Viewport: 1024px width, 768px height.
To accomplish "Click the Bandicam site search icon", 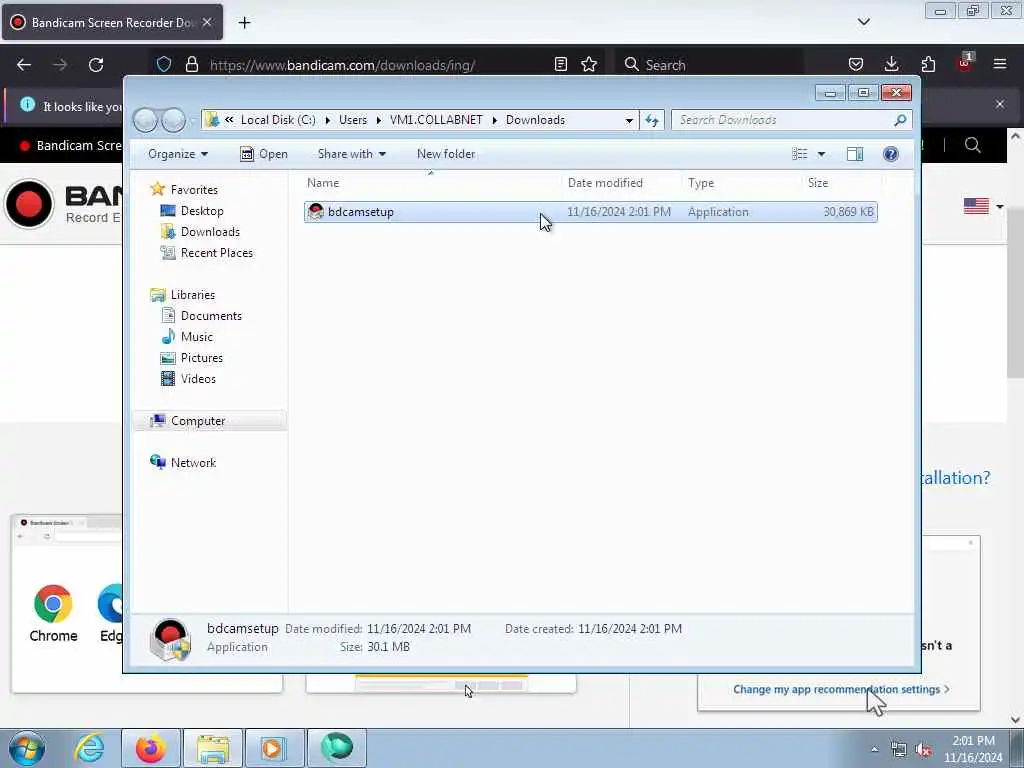I will click(x=972, y=145).
